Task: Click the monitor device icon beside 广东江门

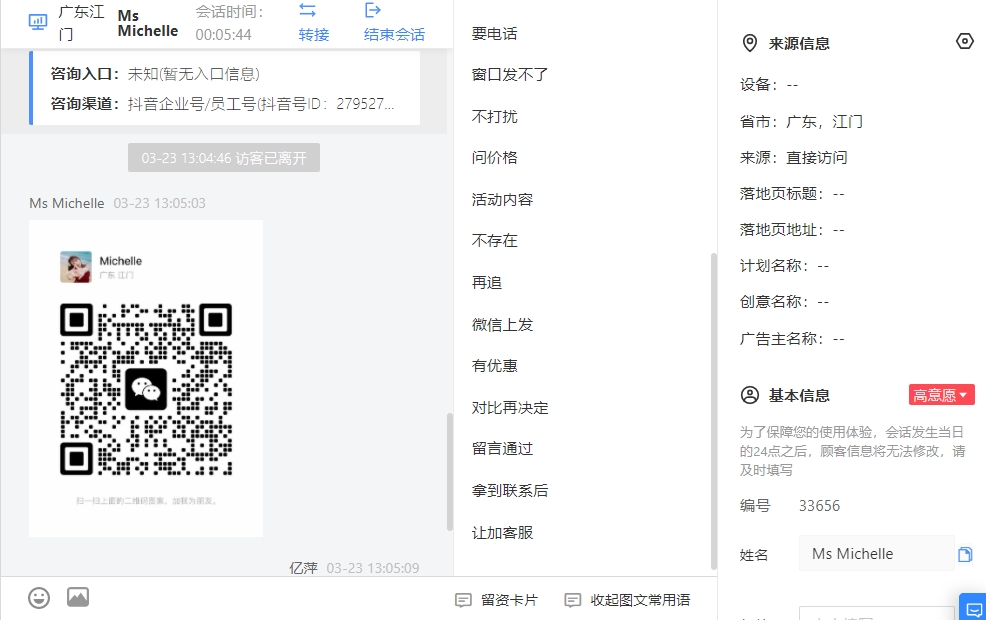Action: pos(38,23)
